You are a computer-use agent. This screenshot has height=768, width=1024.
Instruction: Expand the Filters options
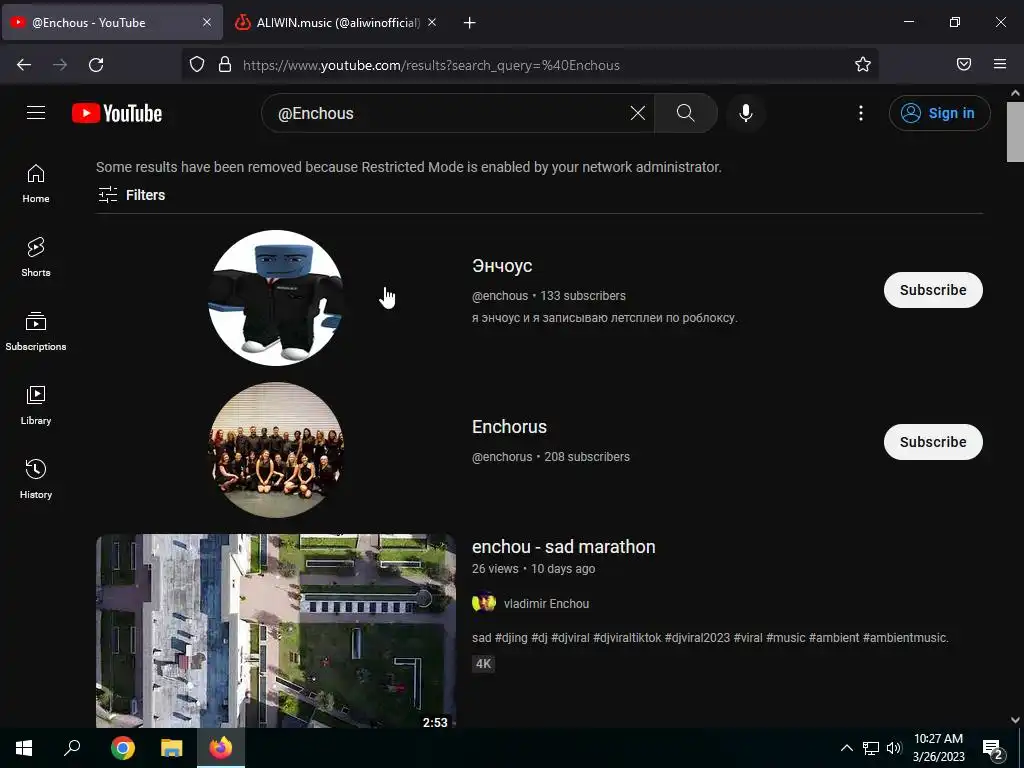[131, 195]
